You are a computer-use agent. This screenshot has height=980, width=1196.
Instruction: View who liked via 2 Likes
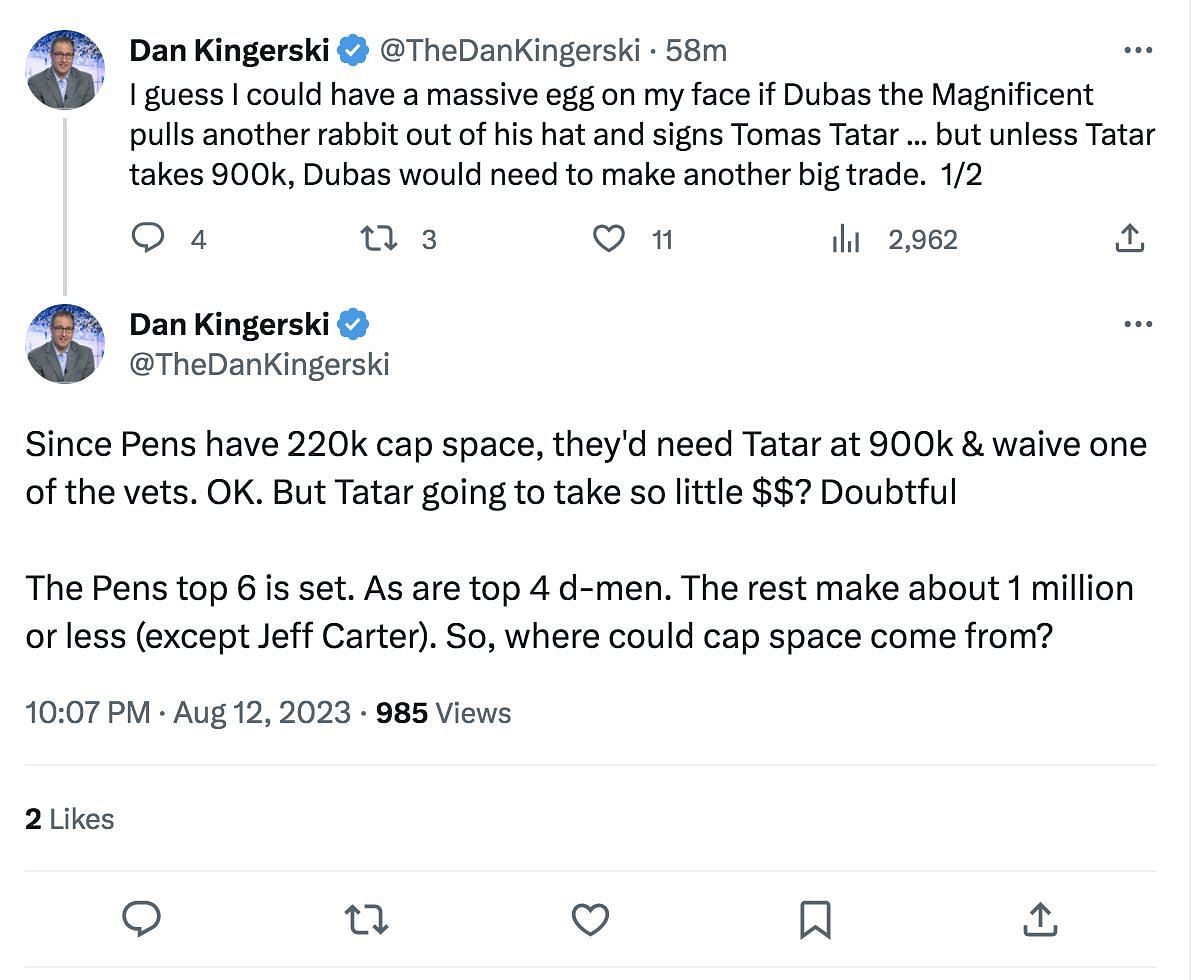[x=70, y=819]
